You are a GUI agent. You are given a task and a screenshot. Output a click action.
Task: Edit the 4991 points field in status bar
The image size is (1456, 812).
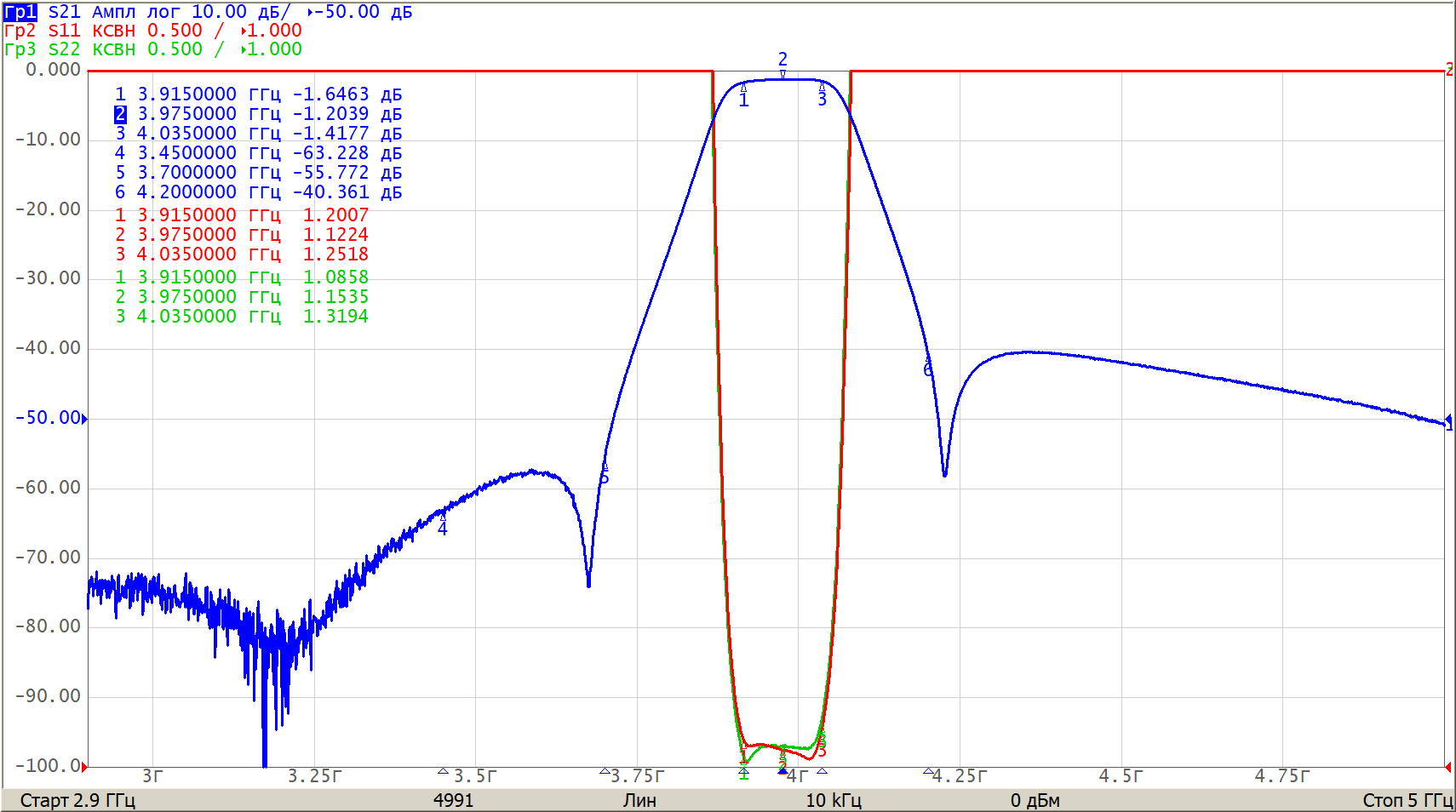453,800
